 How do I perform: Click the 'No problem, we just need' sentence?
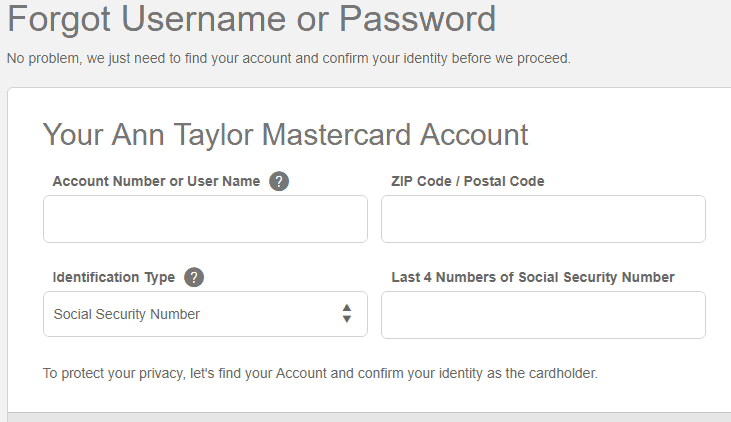(289, 59)
